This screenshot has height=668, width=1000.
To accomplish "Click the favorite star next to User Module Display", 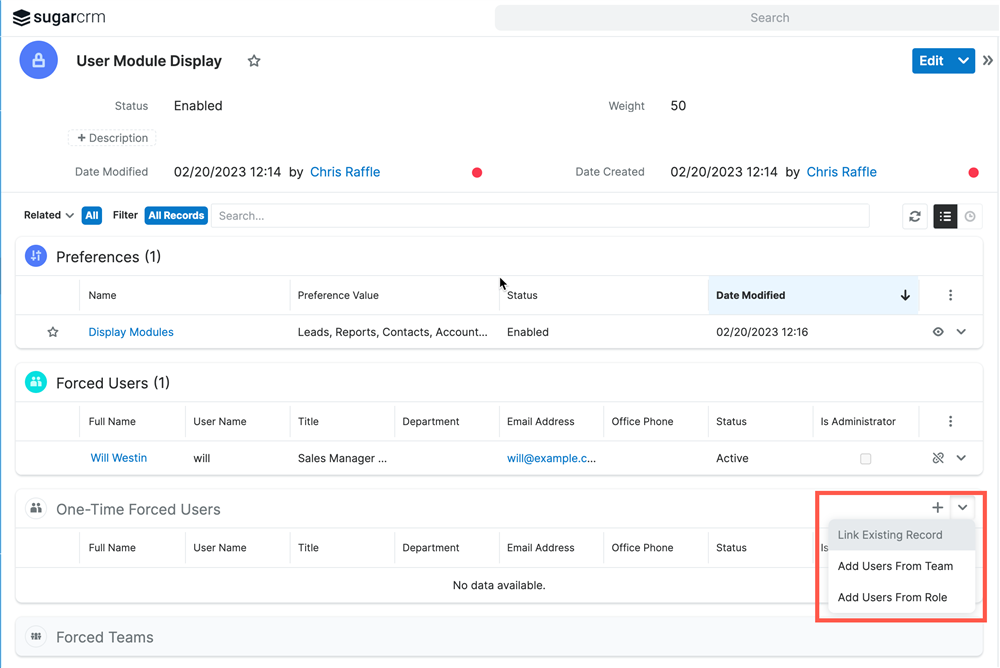I will [x=254, y=61].
